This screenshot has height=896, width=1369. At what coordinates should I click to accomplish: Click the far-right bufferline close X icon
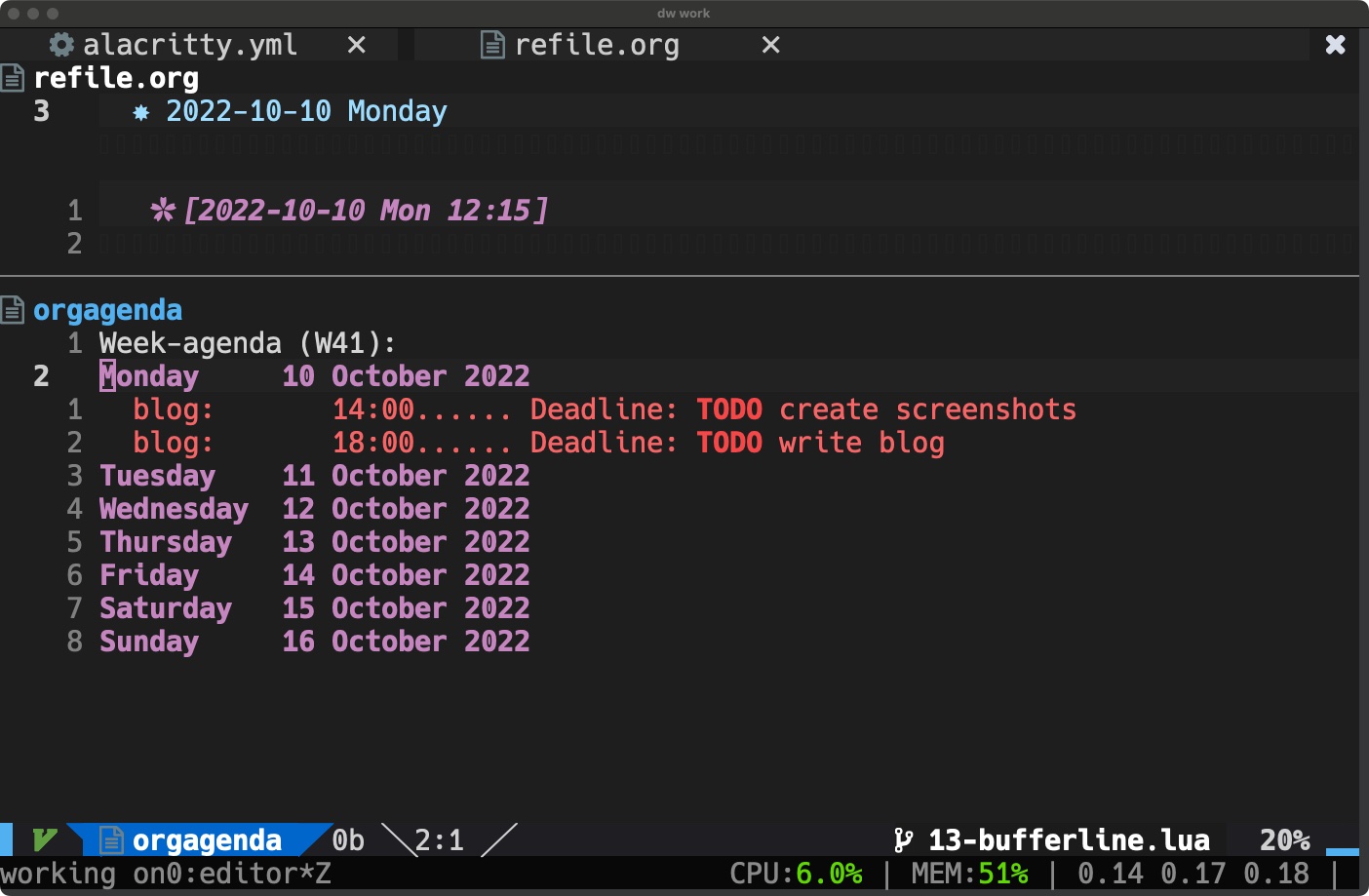tap(1336, 45)
